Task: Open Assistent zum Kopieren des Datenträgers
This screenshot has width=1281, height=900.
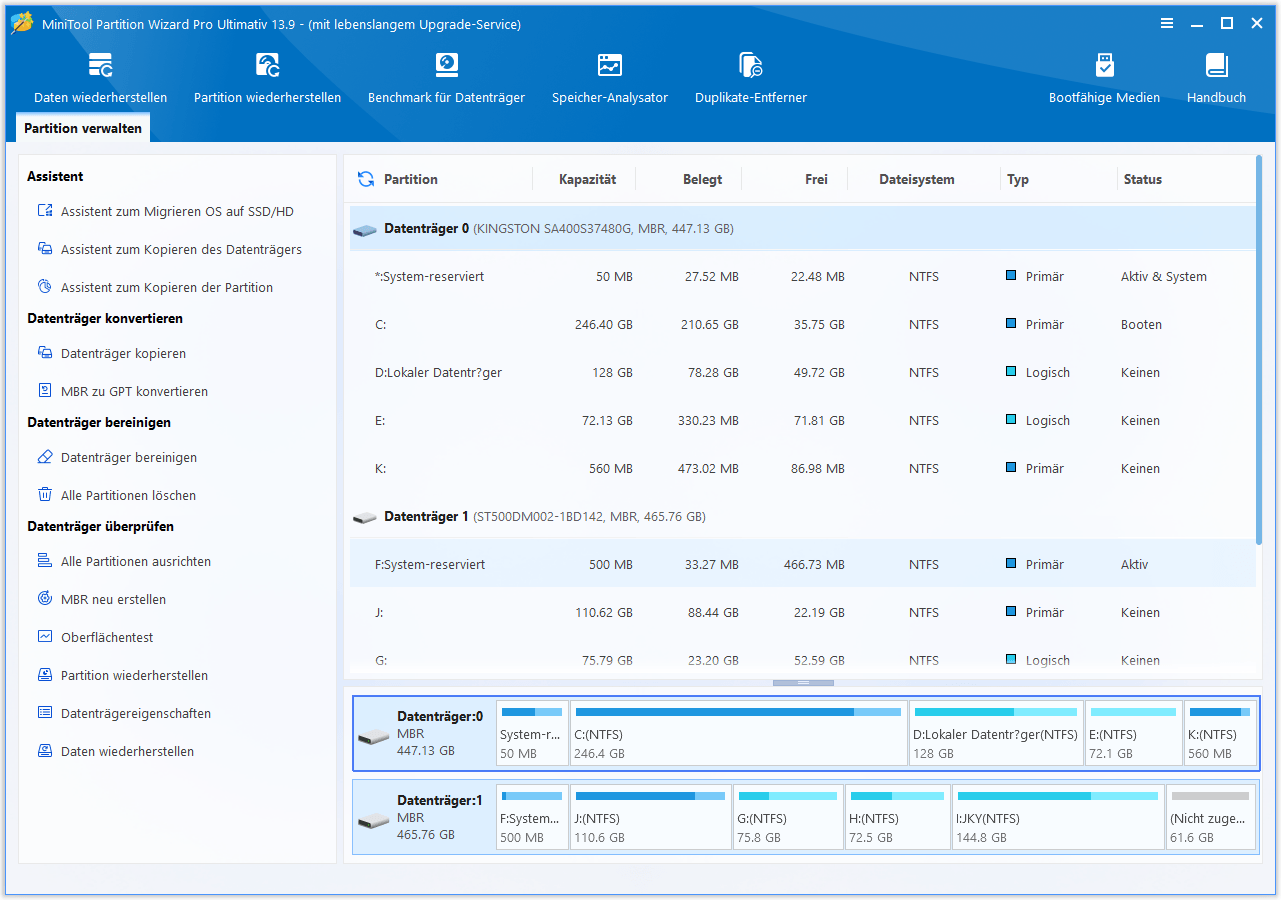Action: (x=170, y=249)
